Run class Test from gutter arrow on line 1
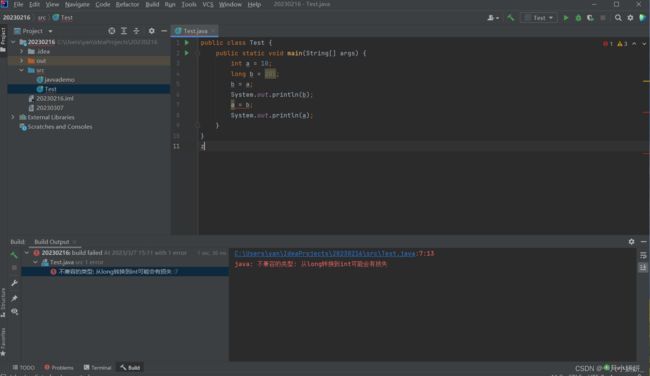Image resolution: width=650 pixels, height=376 pixels. (x=187, y=42)
